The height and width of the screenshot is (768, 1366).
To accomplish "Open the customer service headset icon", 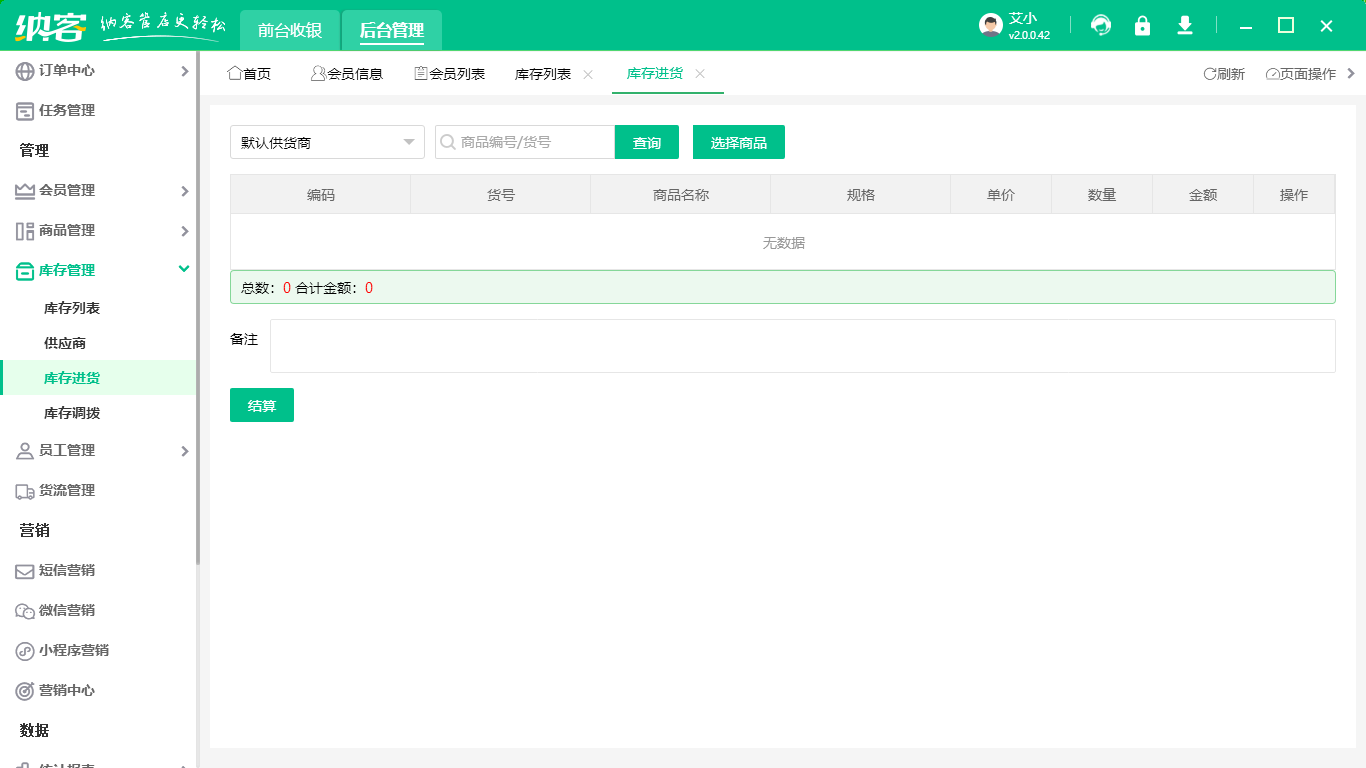I will point(1100,26).
